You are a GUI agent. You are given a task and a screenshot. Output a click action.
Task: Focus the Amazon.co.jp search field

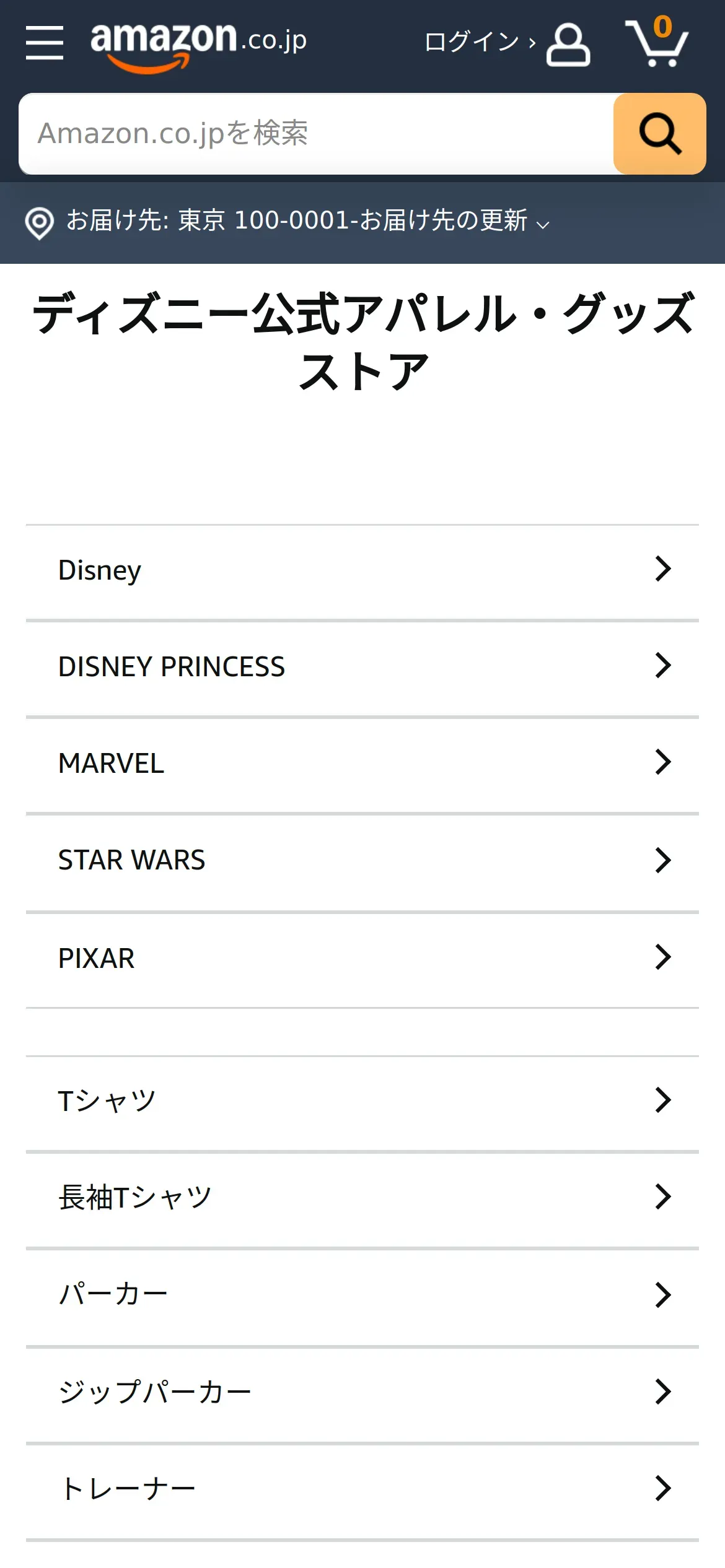(316, 134)
